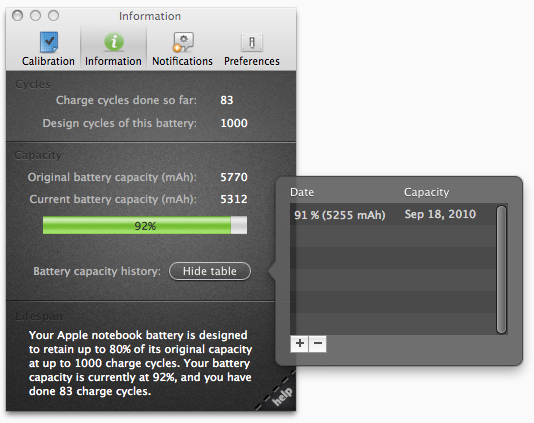This screenshot has height=423, width=534.
Task: Open the Preferences switch icon
Action: point(252,43)
